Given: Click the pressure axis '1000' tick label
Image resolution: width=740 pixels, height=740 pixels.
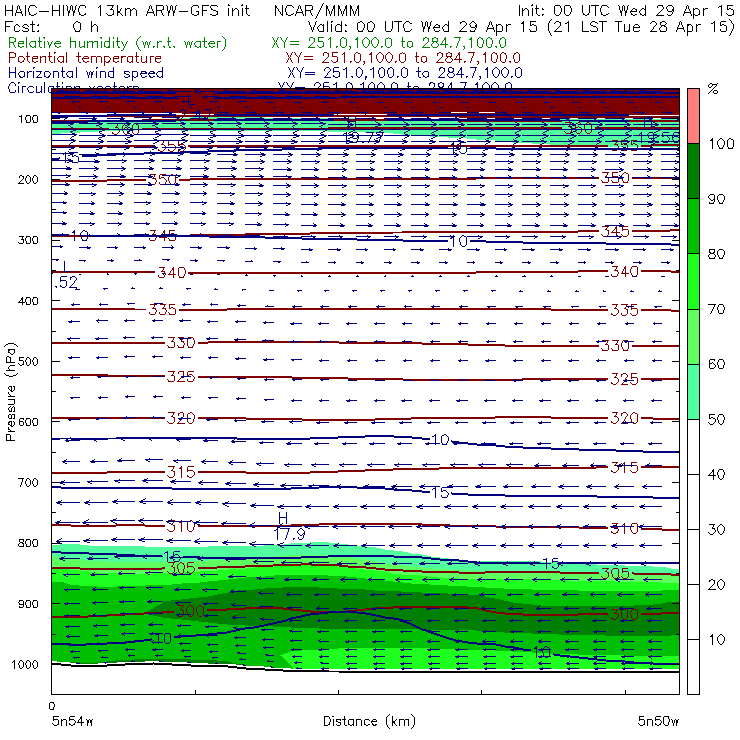Looking at the screenshot, I should (25, 664).
